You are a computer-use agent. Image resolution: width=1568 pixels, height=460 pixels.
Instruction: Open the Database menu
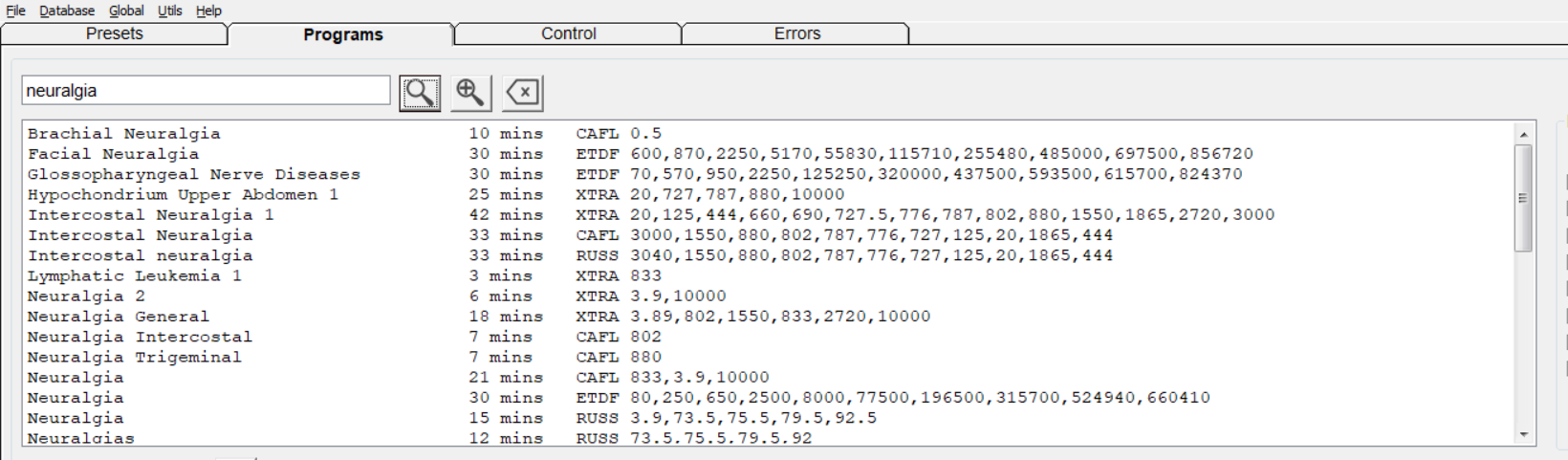click(x=67, y=11)
